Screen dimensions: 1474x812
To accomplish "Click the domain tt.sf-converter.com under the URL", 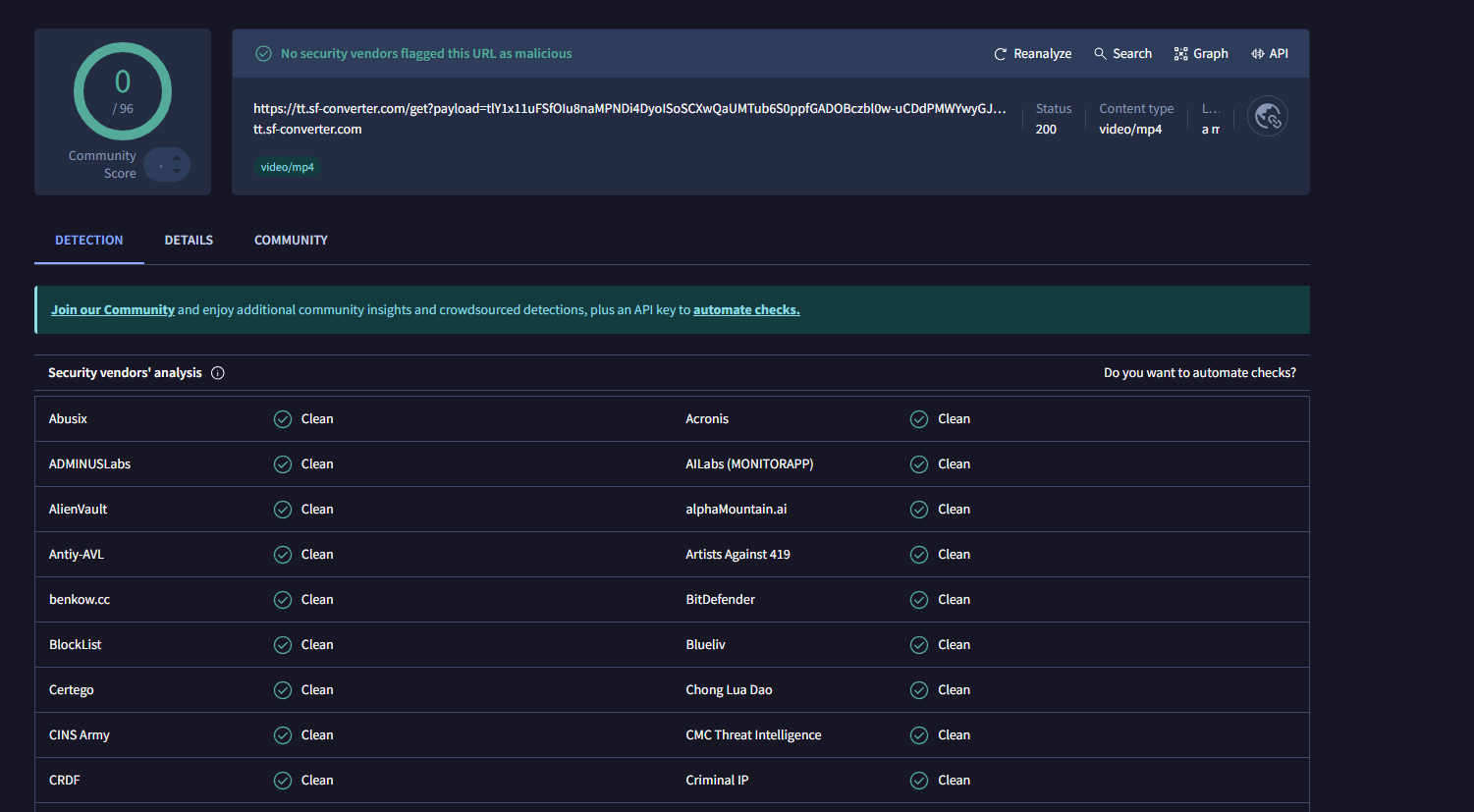I will tap(307, 130).
